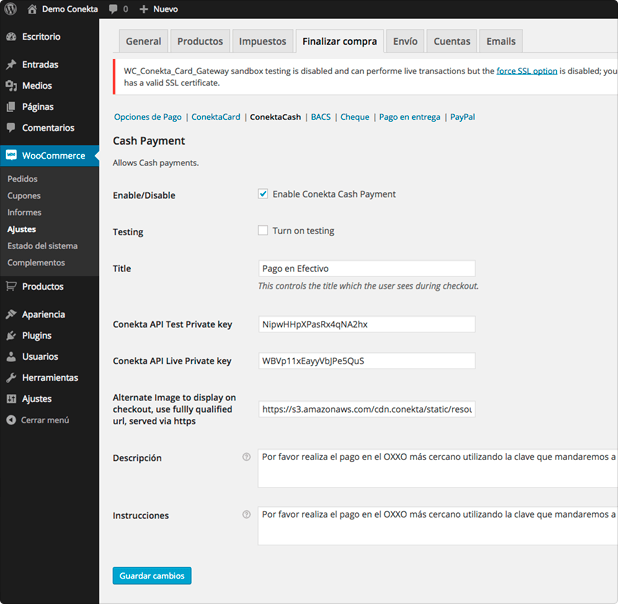Click inside the Instrucciones text area
This screenshot has height=604, width=618.
[438, 526]
